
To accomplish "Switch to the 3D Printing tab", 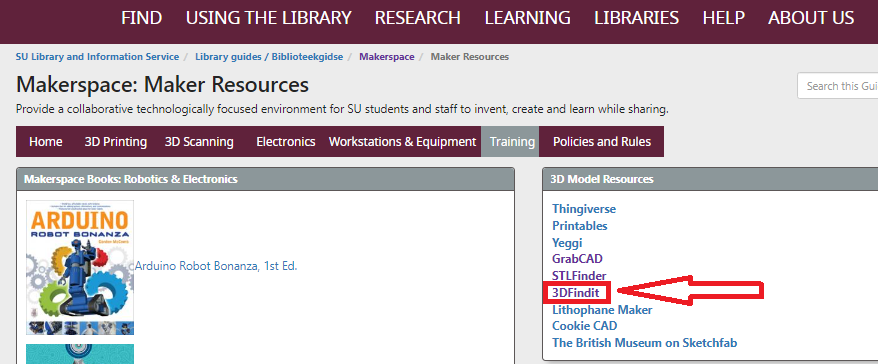I will (x=115, y=142).
